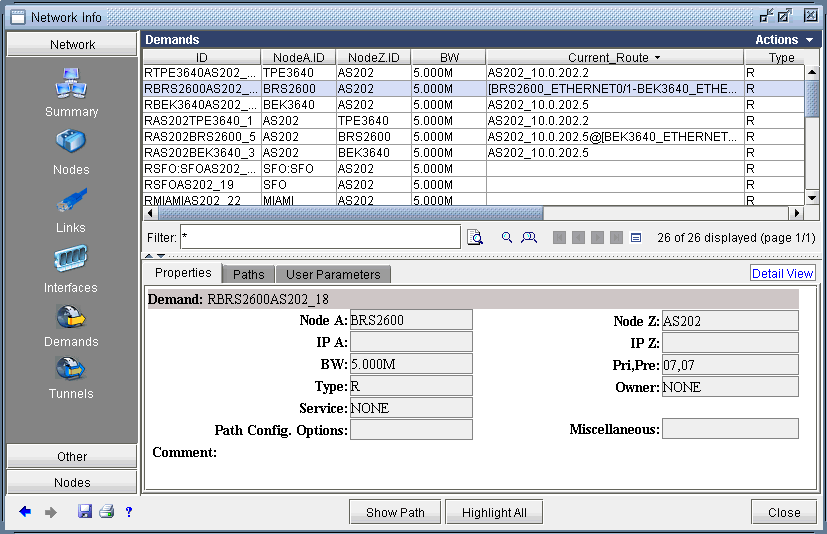Open the Detail View link
Image resolution: width=827 pixels, height=534 pixels.
(x=783, y=273)
